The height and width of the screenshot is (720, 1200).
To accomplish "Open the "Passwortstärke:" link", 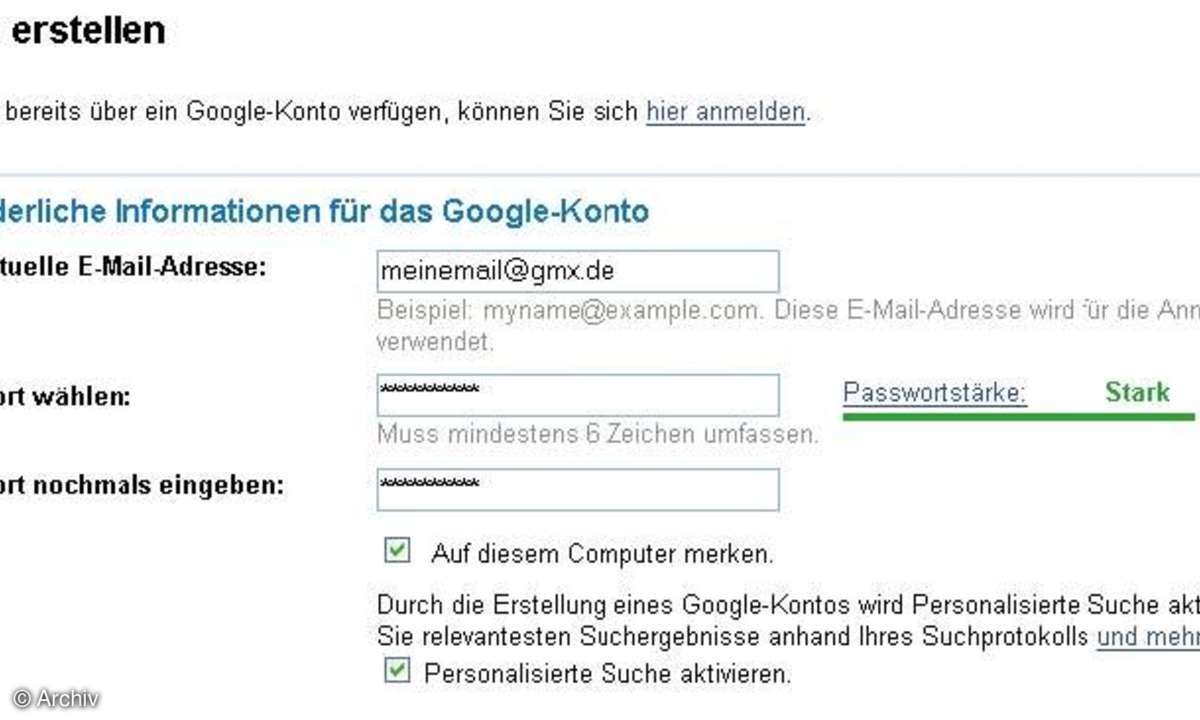I will [x=935, y=393].
